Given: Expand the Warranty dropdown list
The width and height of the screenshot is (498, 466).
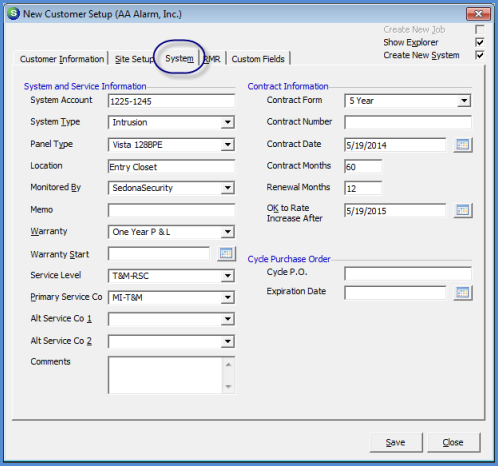Looking at the screenshot, I should pyautogui.click(x=228, y=232).
